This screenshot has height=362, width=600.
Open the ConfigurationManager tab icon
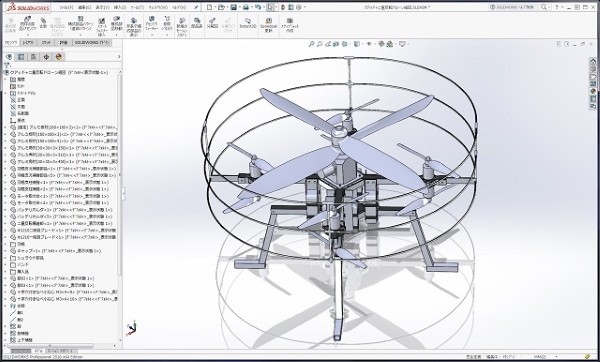click(33, 57)
